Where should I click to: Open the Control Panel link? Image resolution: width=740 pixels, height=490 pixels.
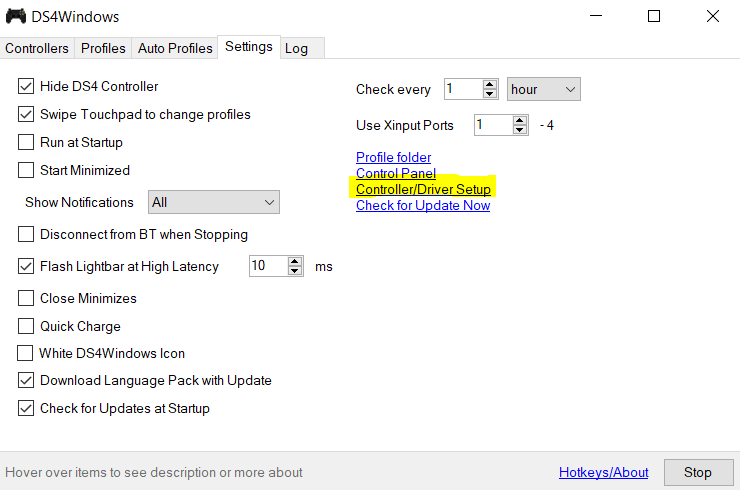coord(396,173)
